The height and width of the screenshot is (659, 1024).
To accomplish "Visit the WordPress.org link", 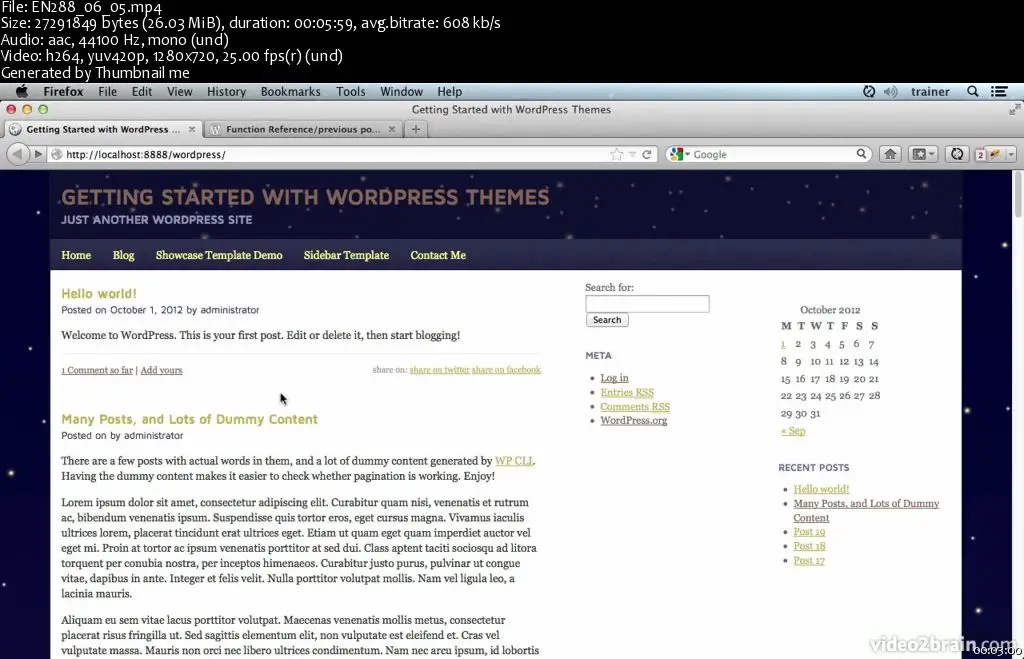I will click(x=633, y=421).
